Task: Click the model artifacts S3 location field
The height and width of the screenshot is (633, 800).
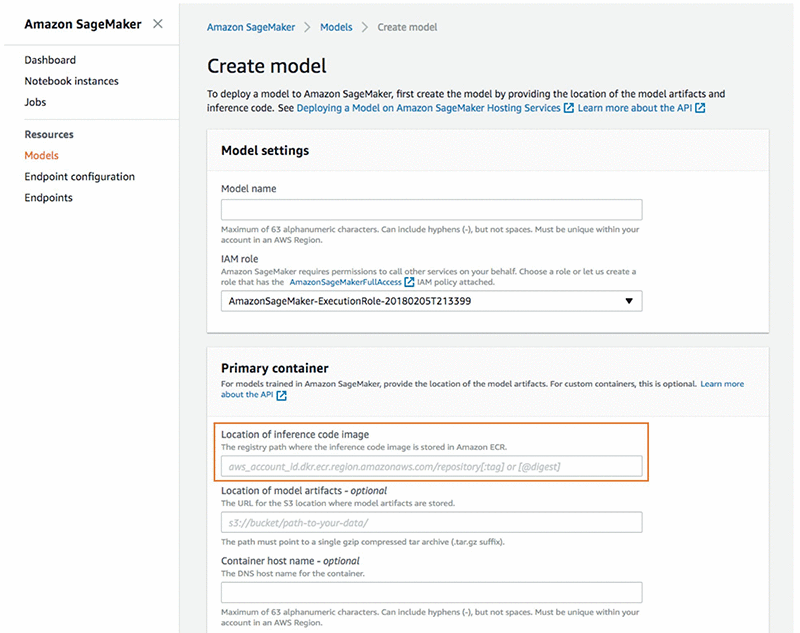Action: (x=431, y=523)
